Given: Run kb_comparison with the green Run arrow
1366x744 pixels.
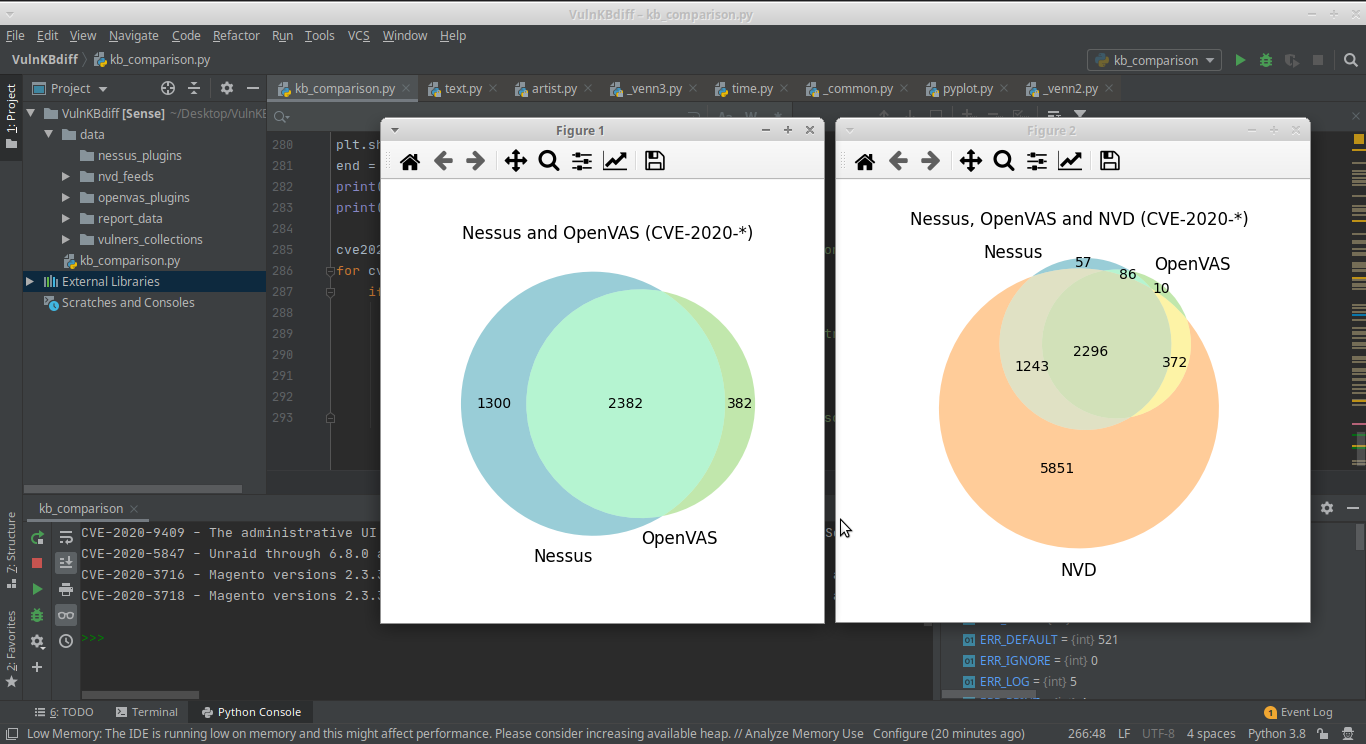Looking at the screenshot, I should point(1240,59).
